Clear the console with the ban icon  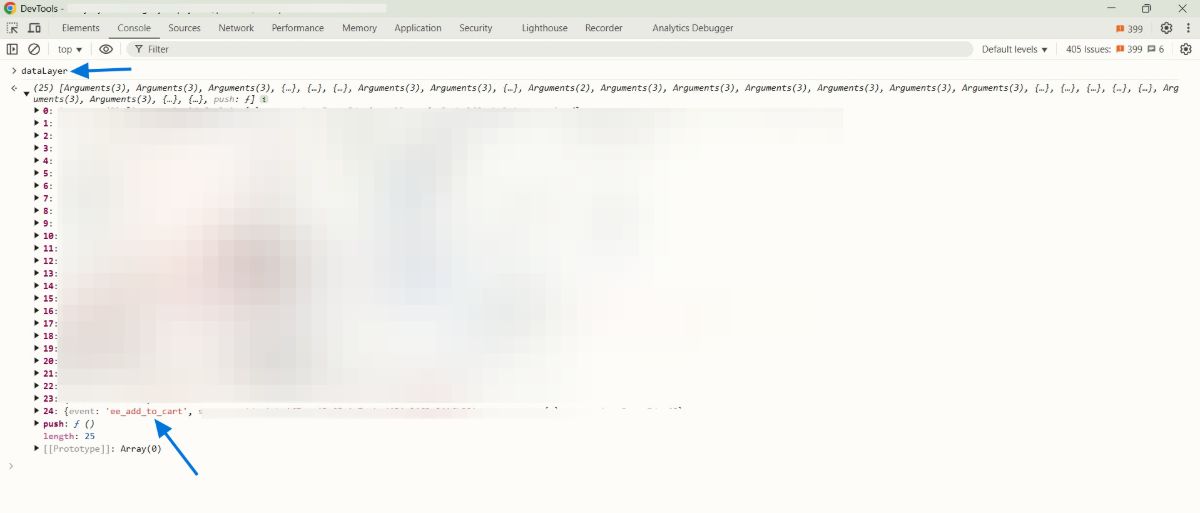(x=34, y=49)
